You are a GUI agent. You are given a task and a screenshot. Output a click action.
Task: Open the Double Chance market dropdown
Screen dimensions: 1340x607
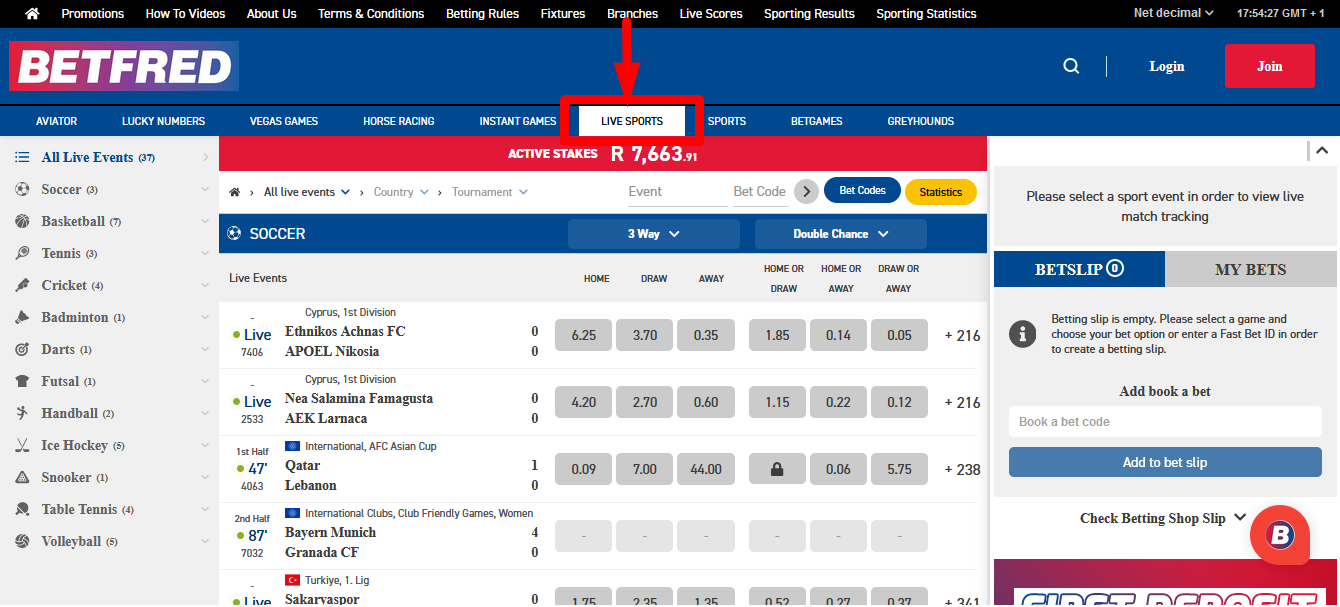(x=841, y=234)
